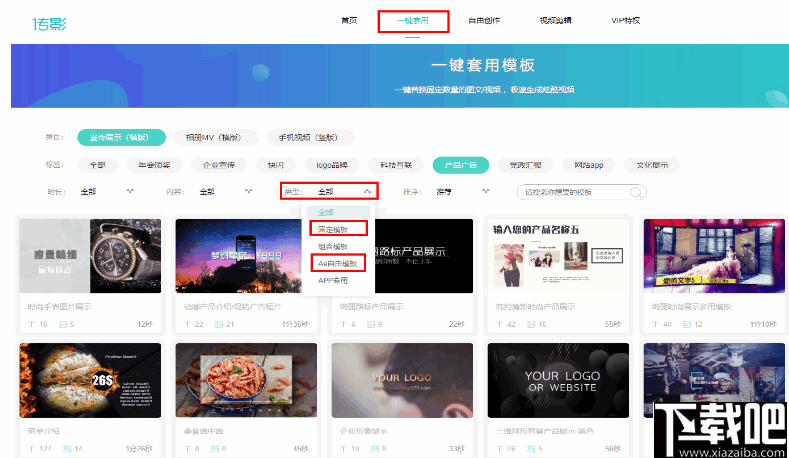Click the template search input field
The height and width of the screenshot is (458, 789).
[x=581, y=192]
